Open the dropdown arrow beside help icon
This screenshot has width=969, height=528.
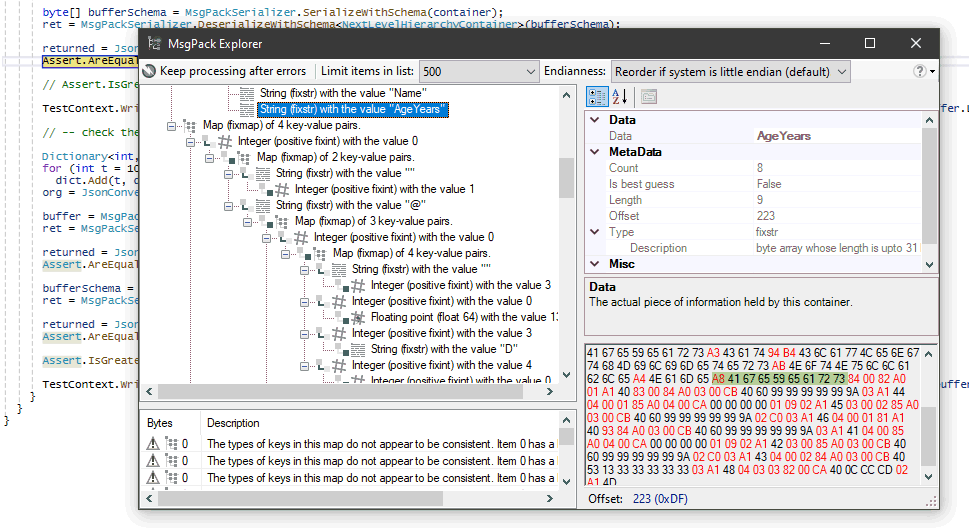pos(933,72)
